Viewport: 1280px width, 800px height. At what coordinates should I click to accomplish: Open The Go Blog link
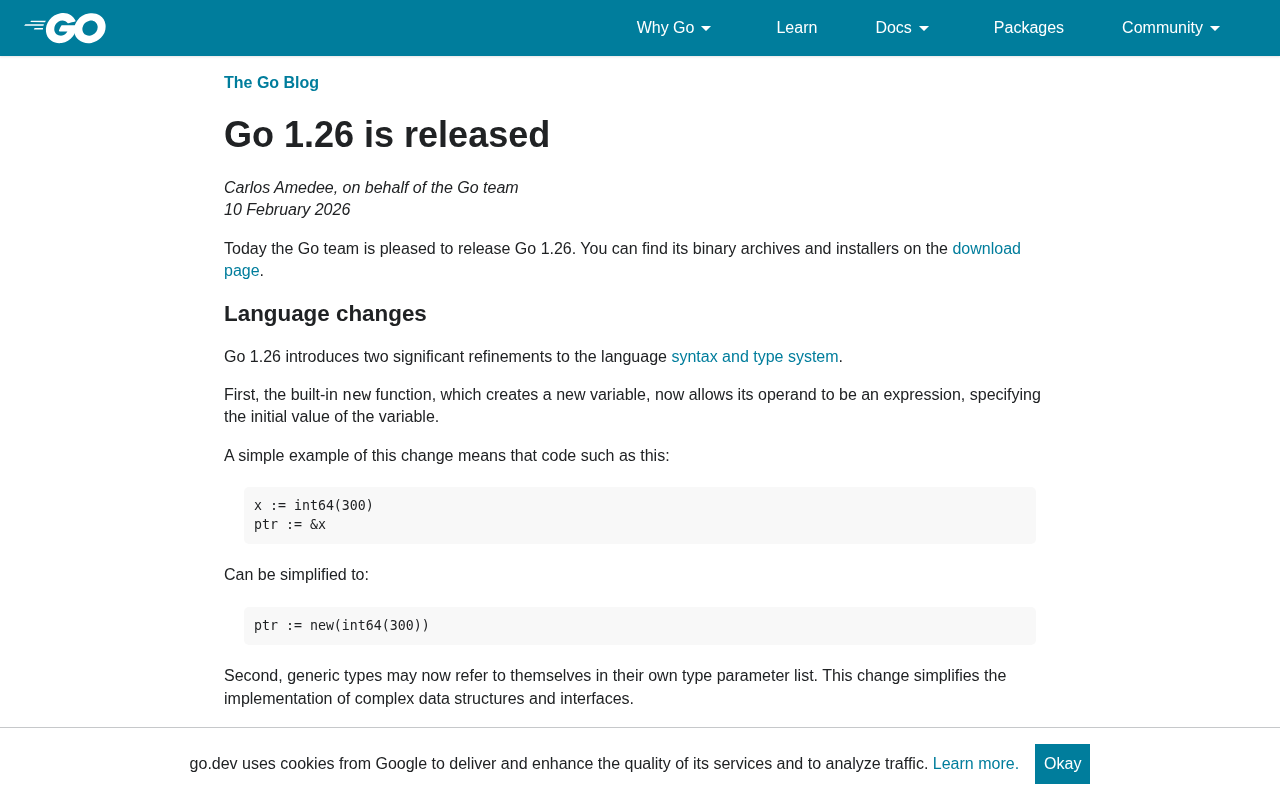click(x=271, y=83)
